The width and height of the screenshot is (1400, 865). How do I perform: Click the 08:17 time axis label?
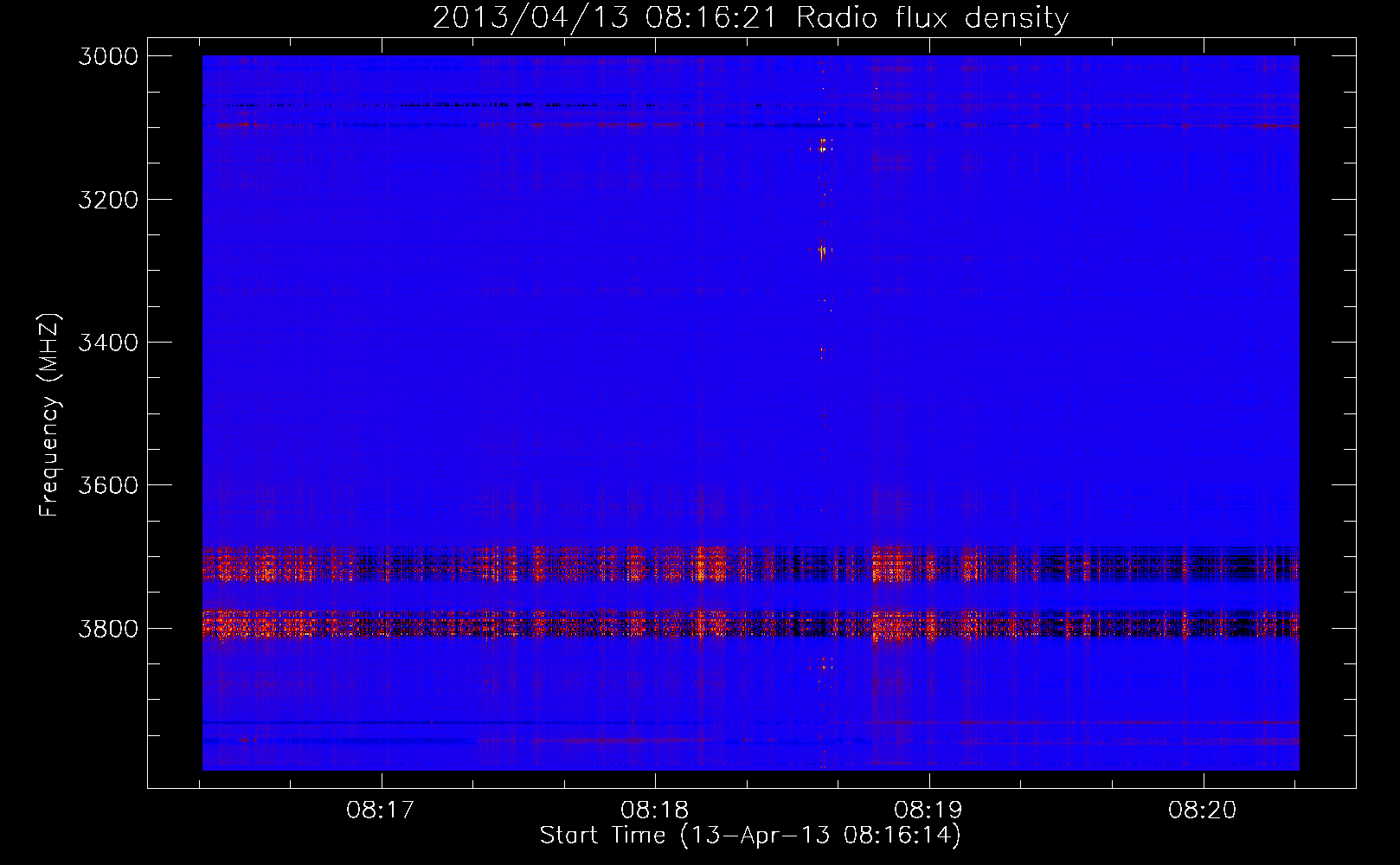381,811
